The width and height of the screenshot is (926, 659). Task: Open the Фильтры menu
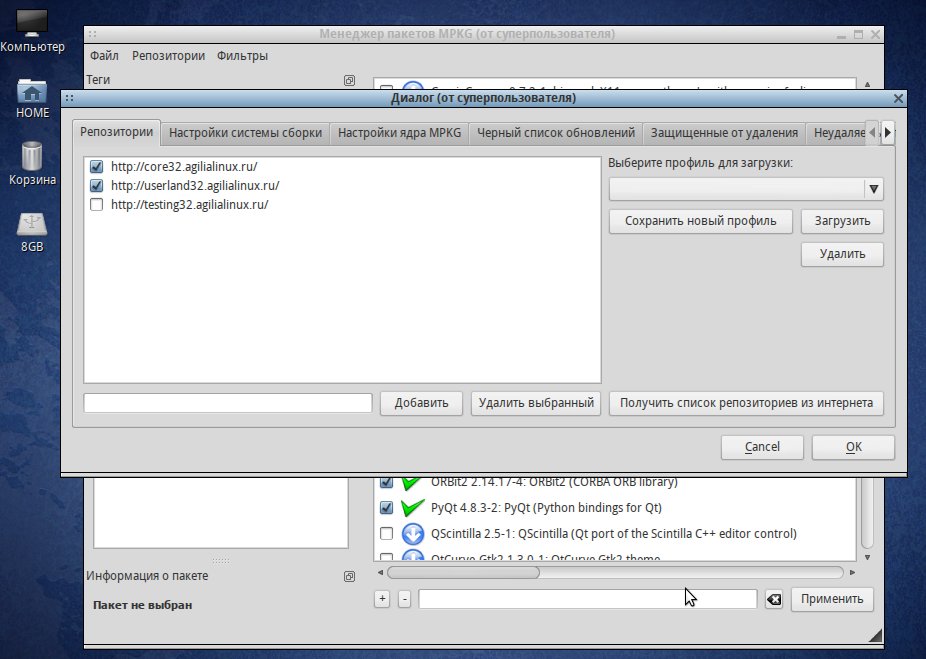point(242,56)
